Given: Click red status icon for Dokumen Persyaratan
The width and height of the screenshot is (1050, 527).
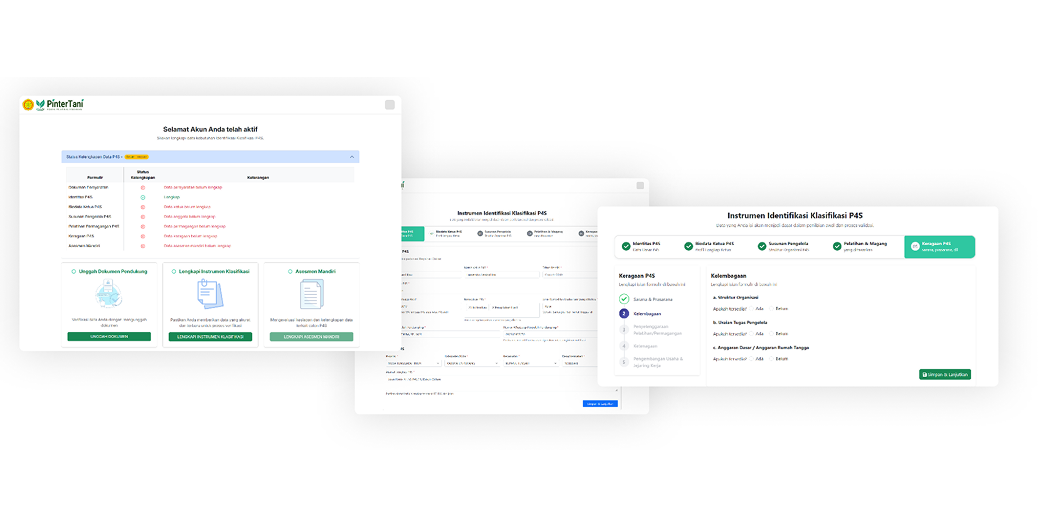Looking at the screenshot, I should [x=143, y=187].
